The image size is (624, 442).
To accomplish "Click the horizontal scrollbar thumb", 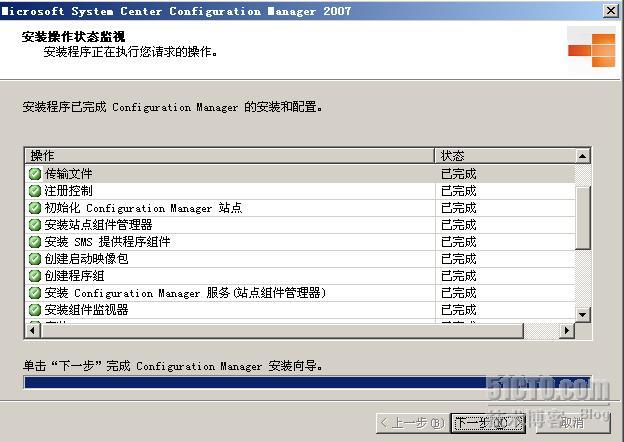I will click(x=282, y=330).
